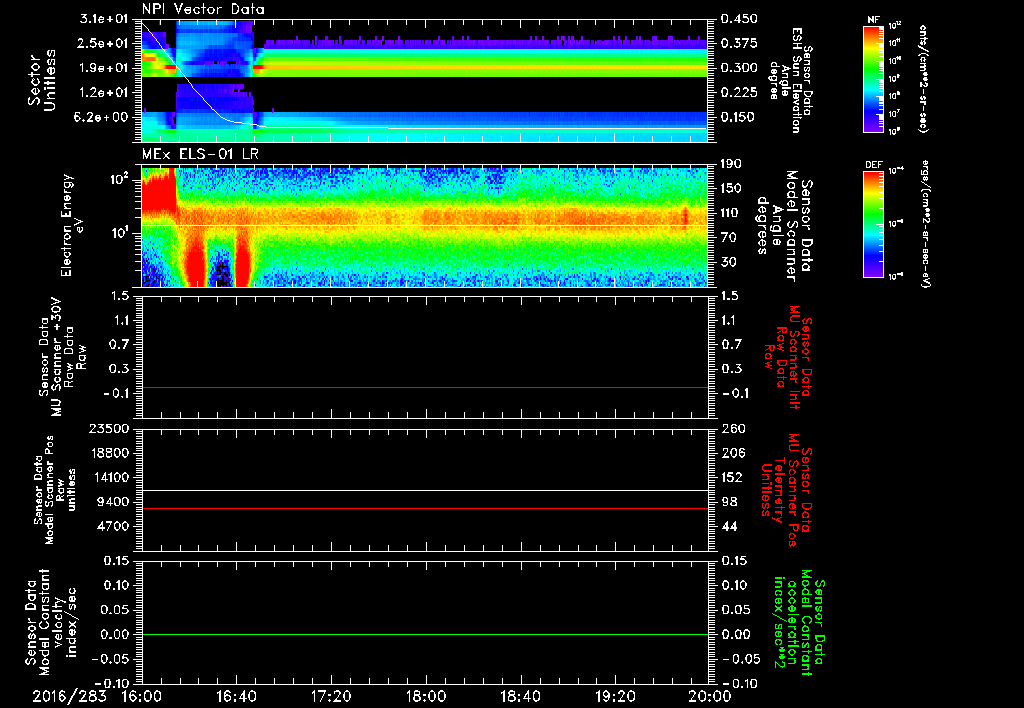The height and width of the screenshot is (708, 1024).
Task: Click the white line in Scanner Pos plot
Action: pos(424,491)
